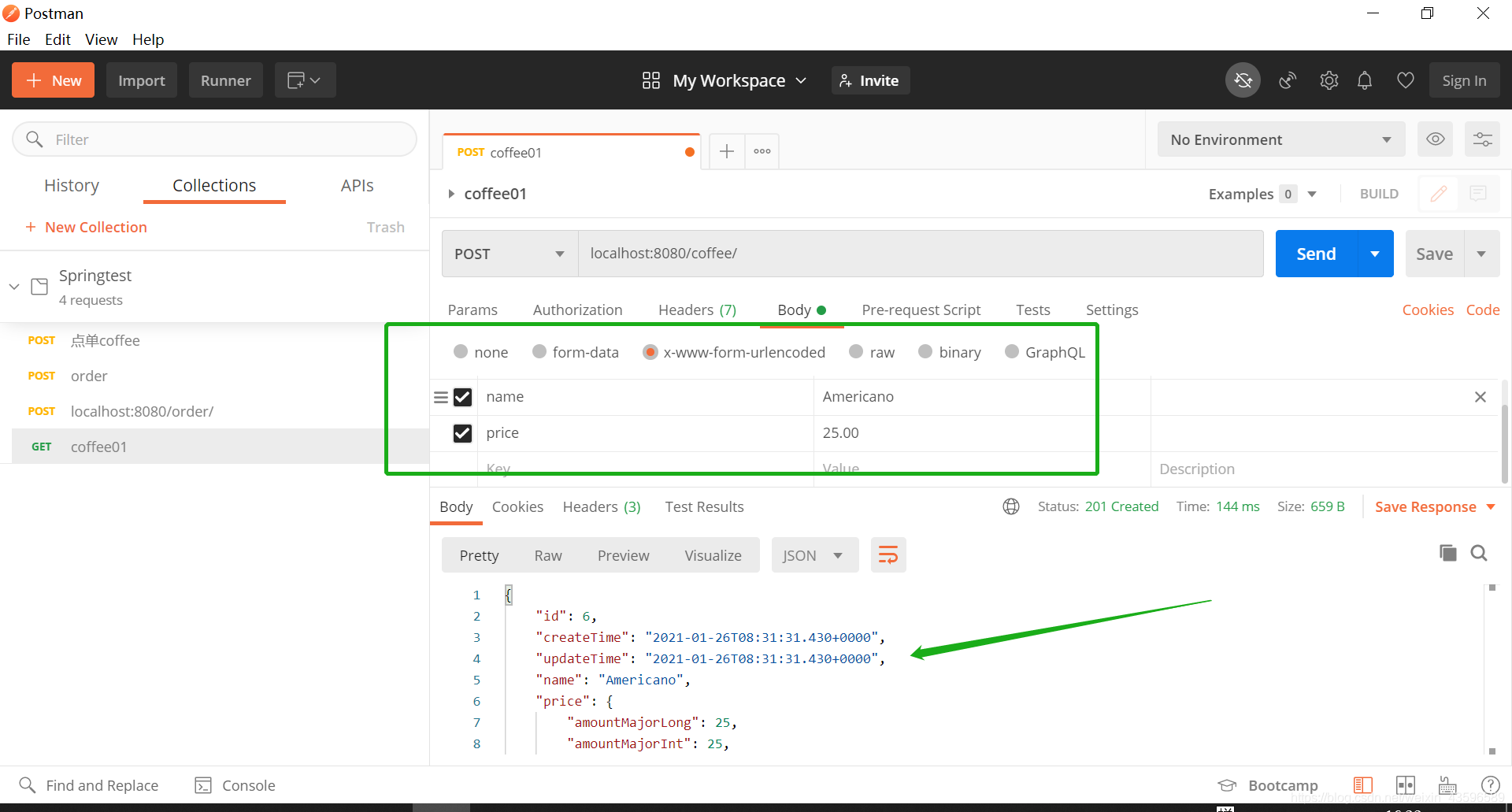Select x-www-form-urlencoded radio option
The height and width of the screenshot is (812, 1512).
[650, 352]
